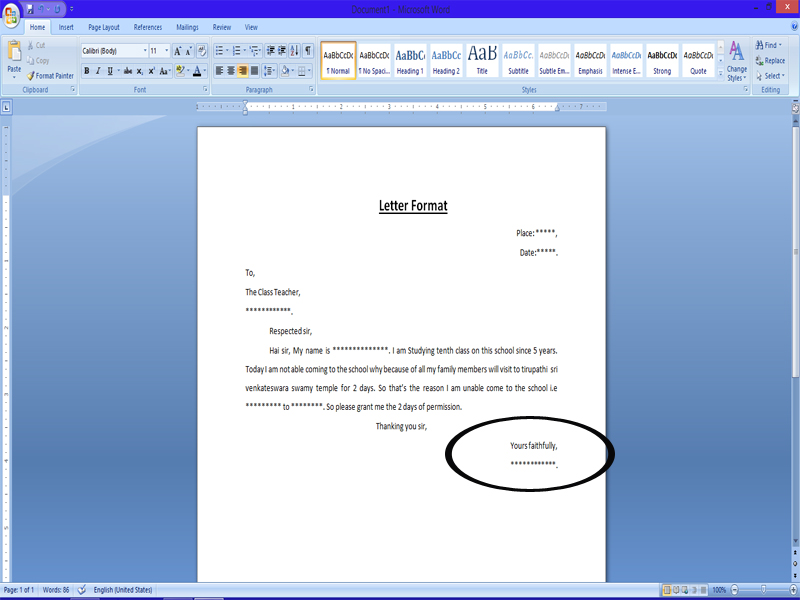Apply the Heading 1 style
This screenshot has width=800, height=600.
click(x=409, y=58)
